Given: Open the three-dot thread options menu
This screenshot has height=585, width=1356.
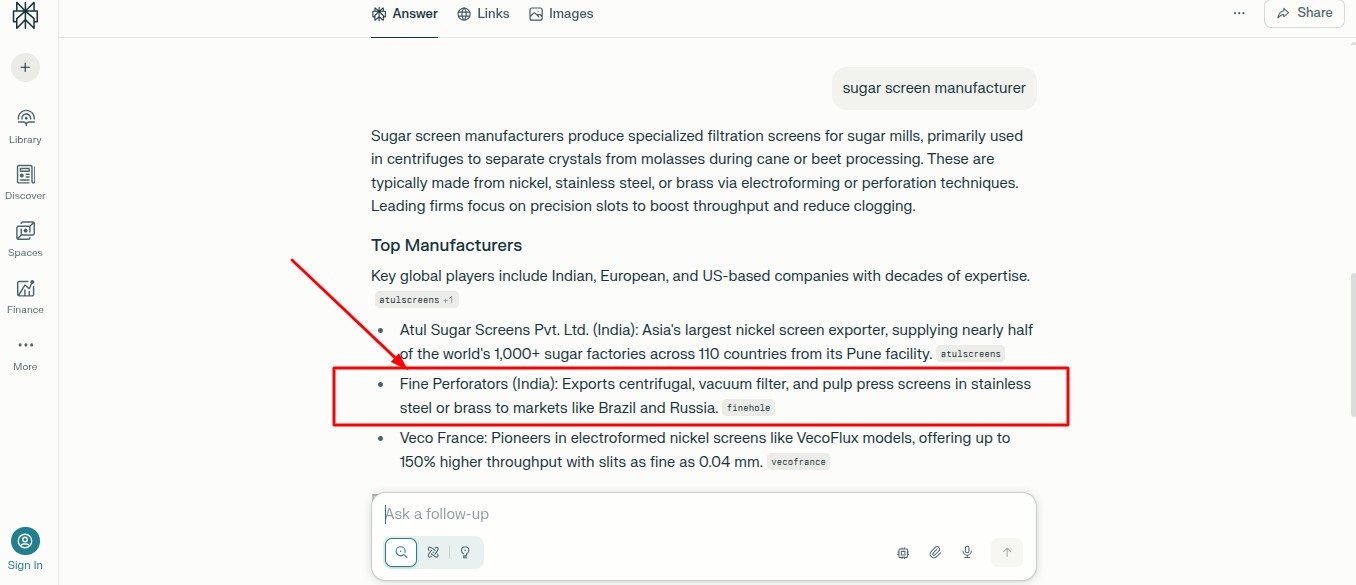Looking at the screenshot, I should (x=1239, y=13).
